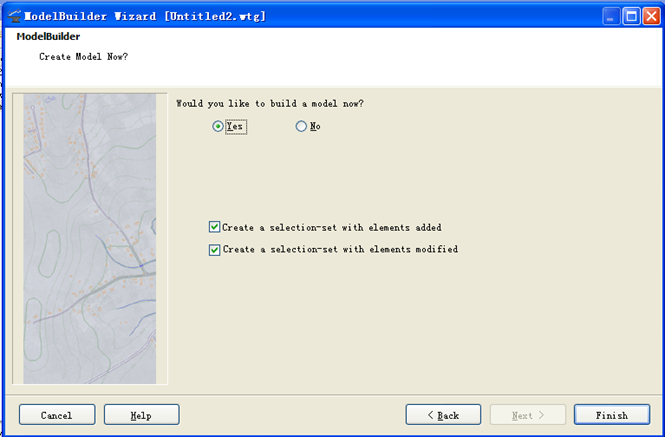This screenshot has height=437, width=665.
Task: Select the Yes radio button
Action: (x=218, y=127)
